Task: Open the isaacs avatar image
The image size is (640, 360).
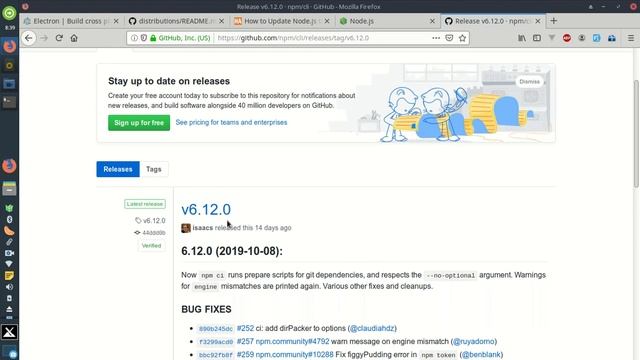Action: pos(186,228)
